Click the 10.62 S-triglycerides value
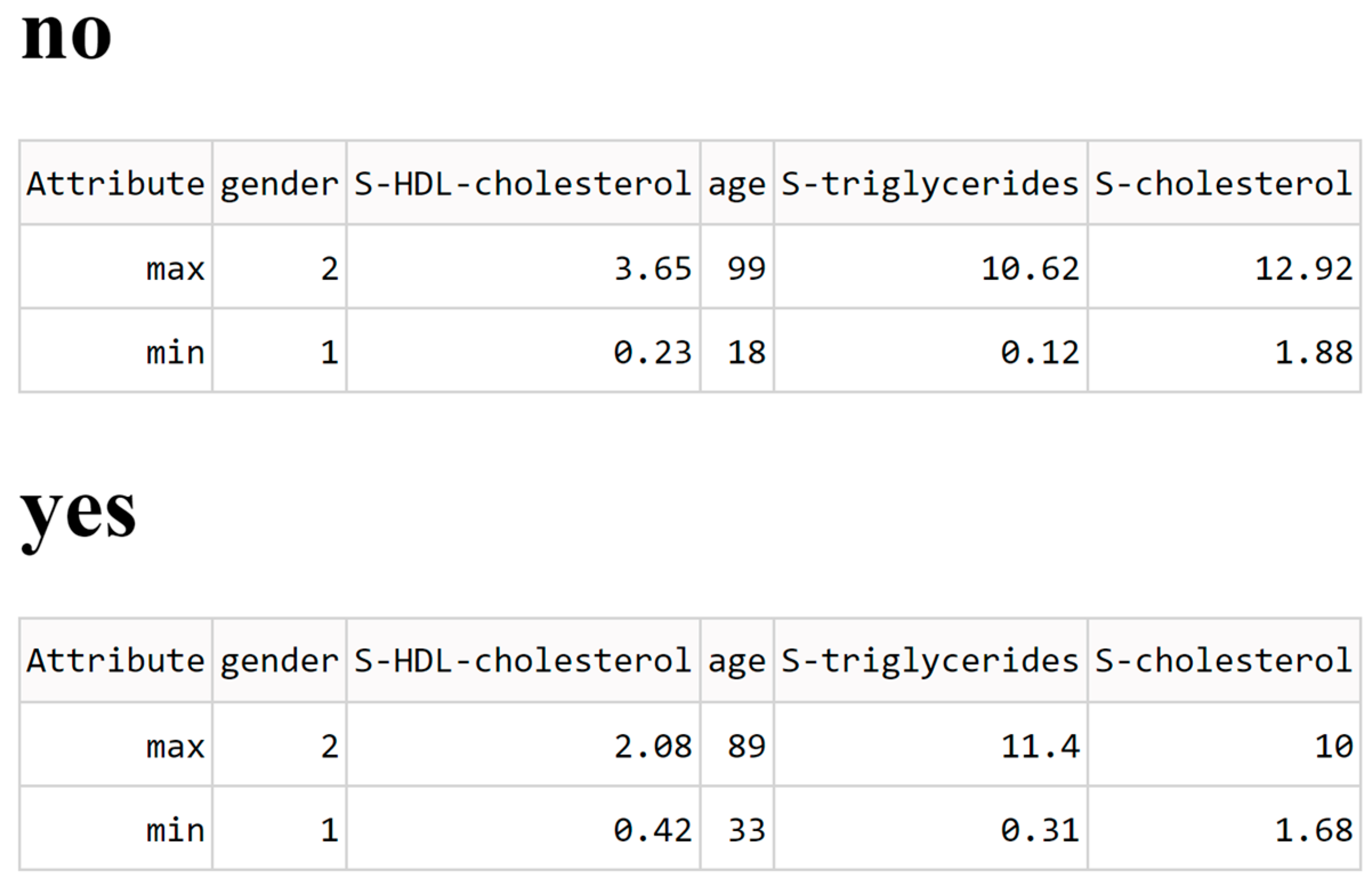The height and width of the screenshot is (889, 1372). click(x=1030, y=269)
